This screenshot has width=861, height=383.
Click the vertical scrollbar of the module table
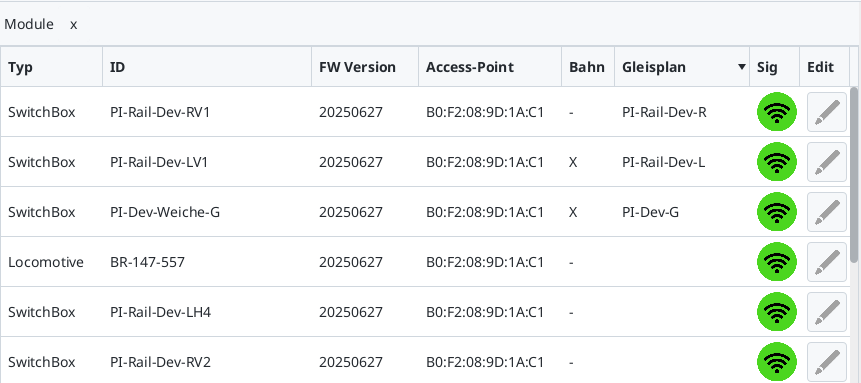[x=854, y=174]
